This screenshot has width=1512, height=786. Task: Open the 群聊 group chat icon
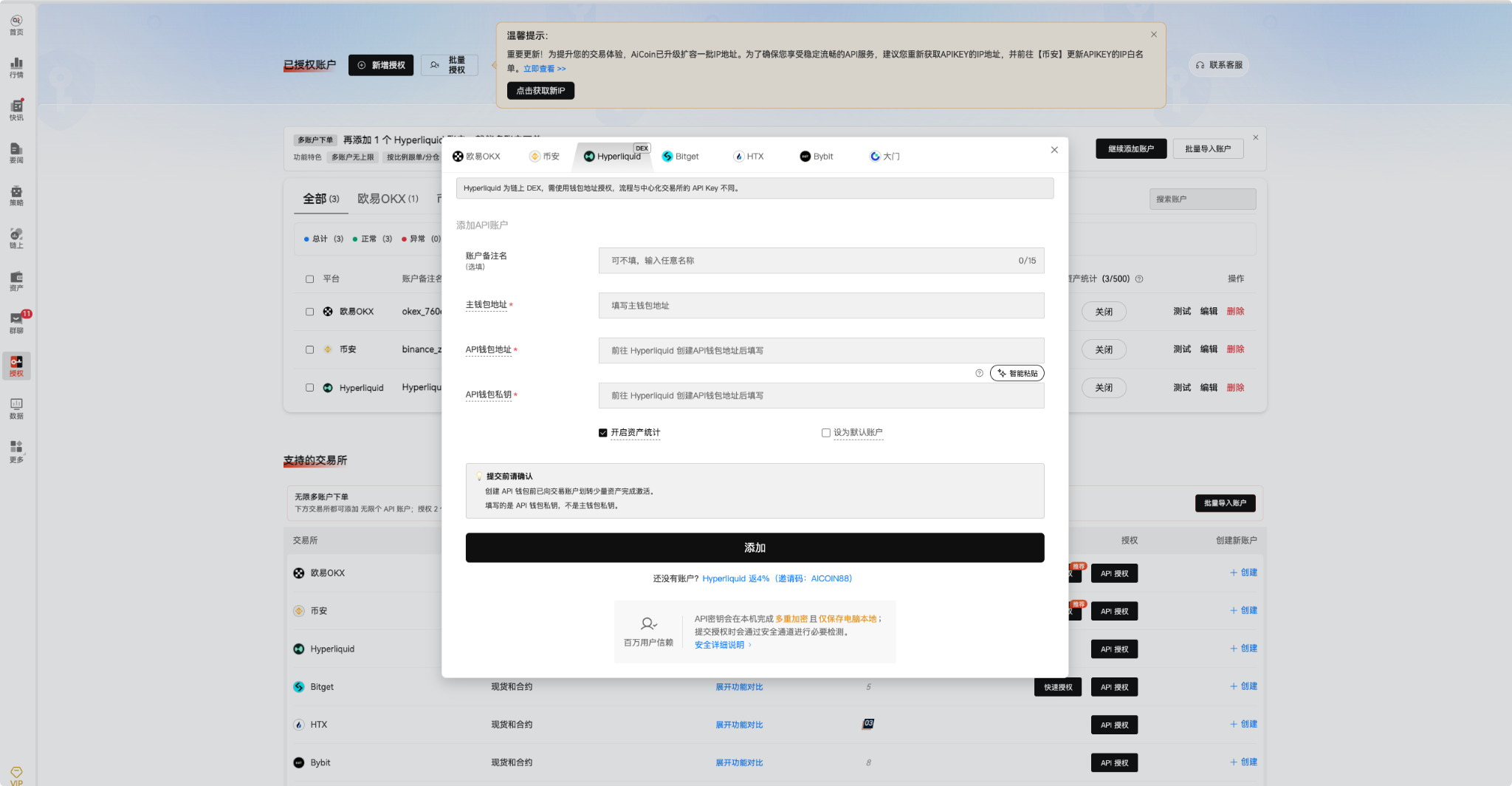click(x=16, y=323)
